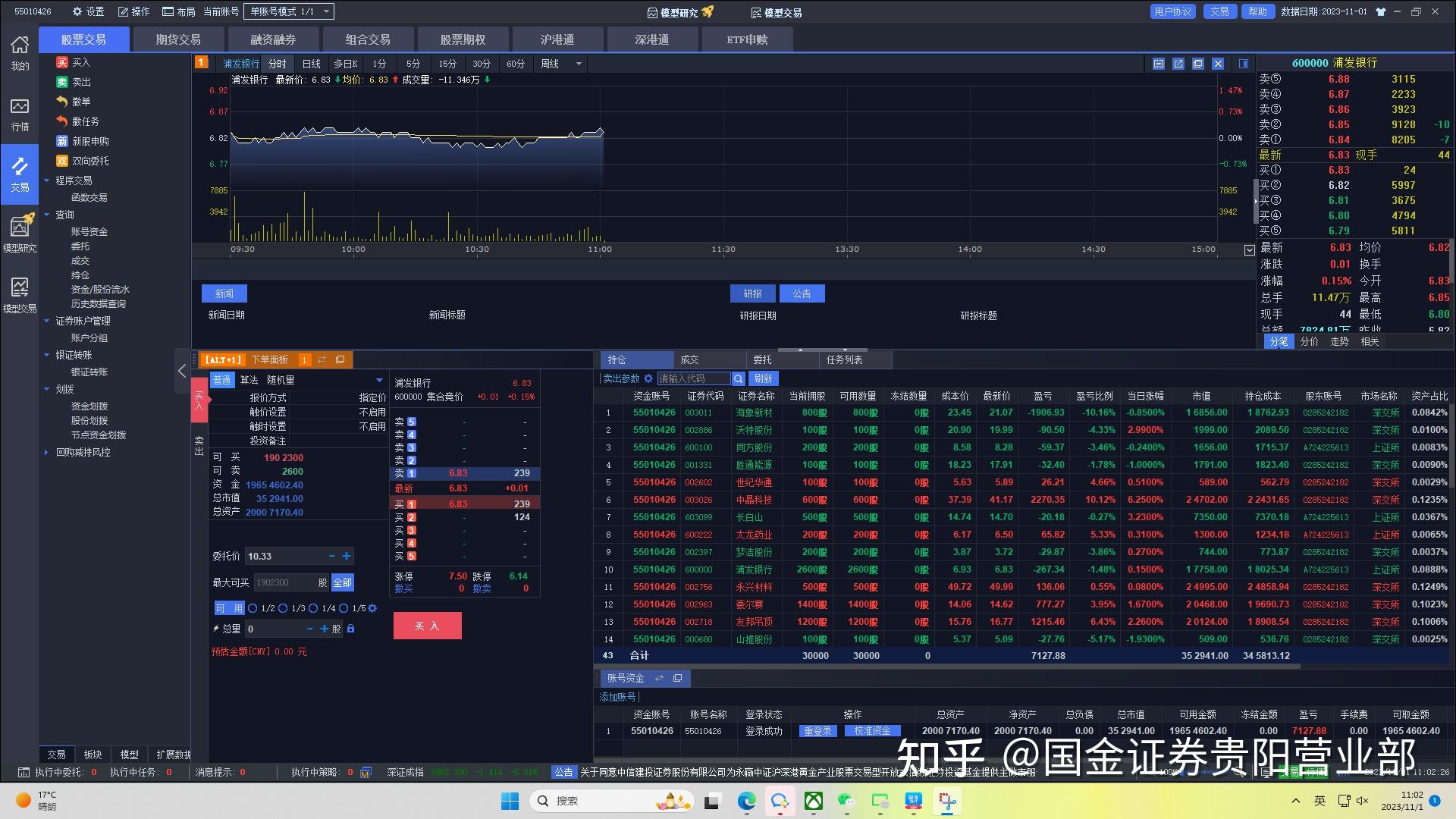1456x819 pixels.
Task: Select the 1/5 position radio button
Action: point(344,608)
